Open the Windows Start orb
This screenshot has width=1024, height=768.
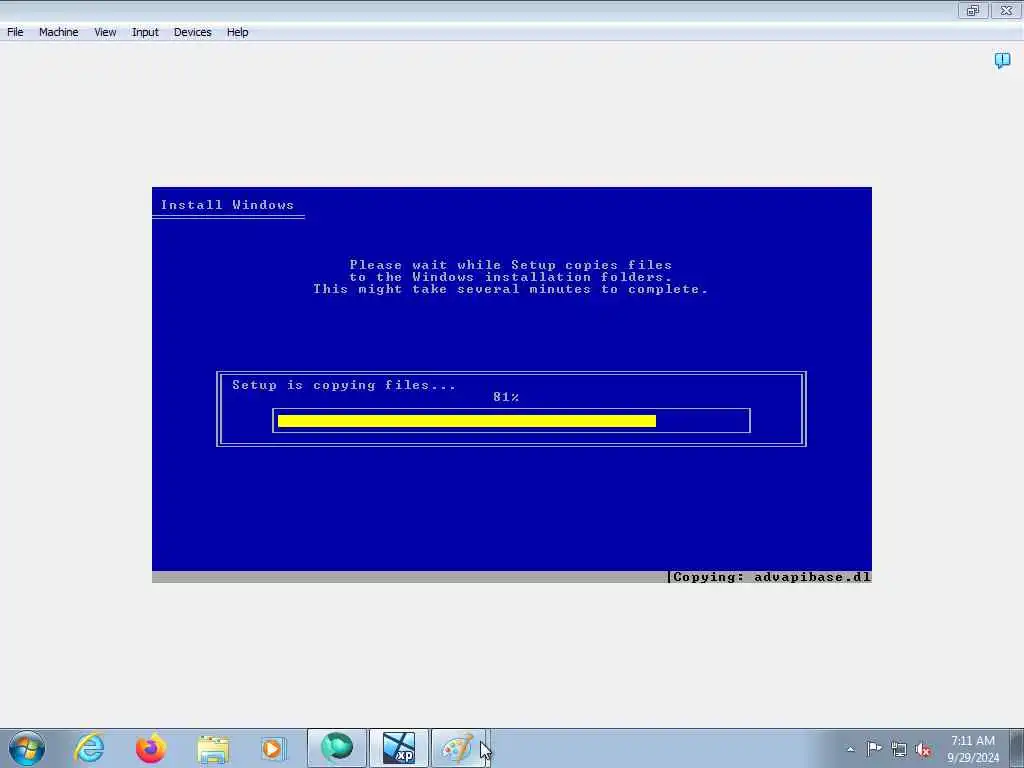coord(26,748)
